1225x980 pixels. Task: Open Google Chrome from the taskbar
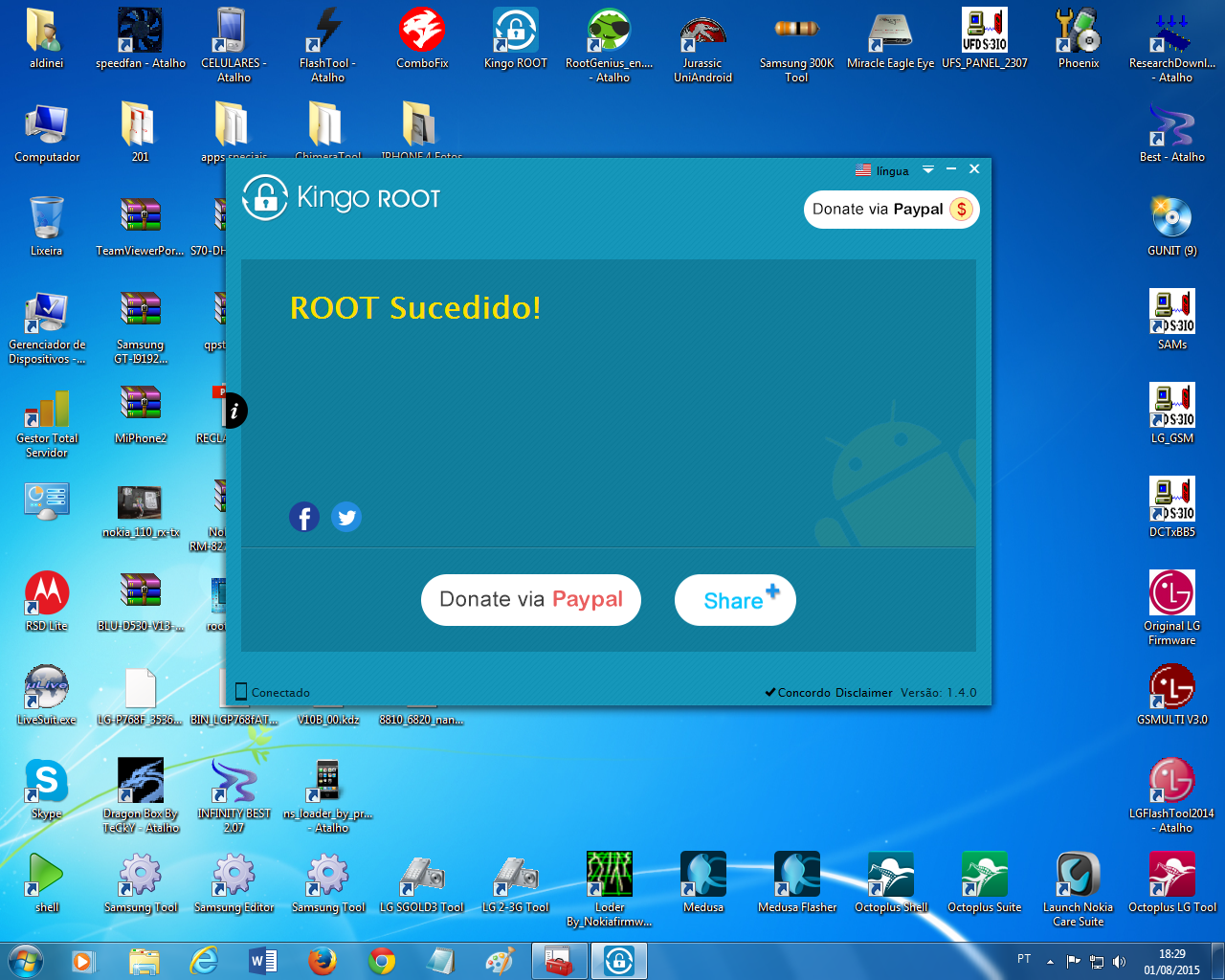382,961
